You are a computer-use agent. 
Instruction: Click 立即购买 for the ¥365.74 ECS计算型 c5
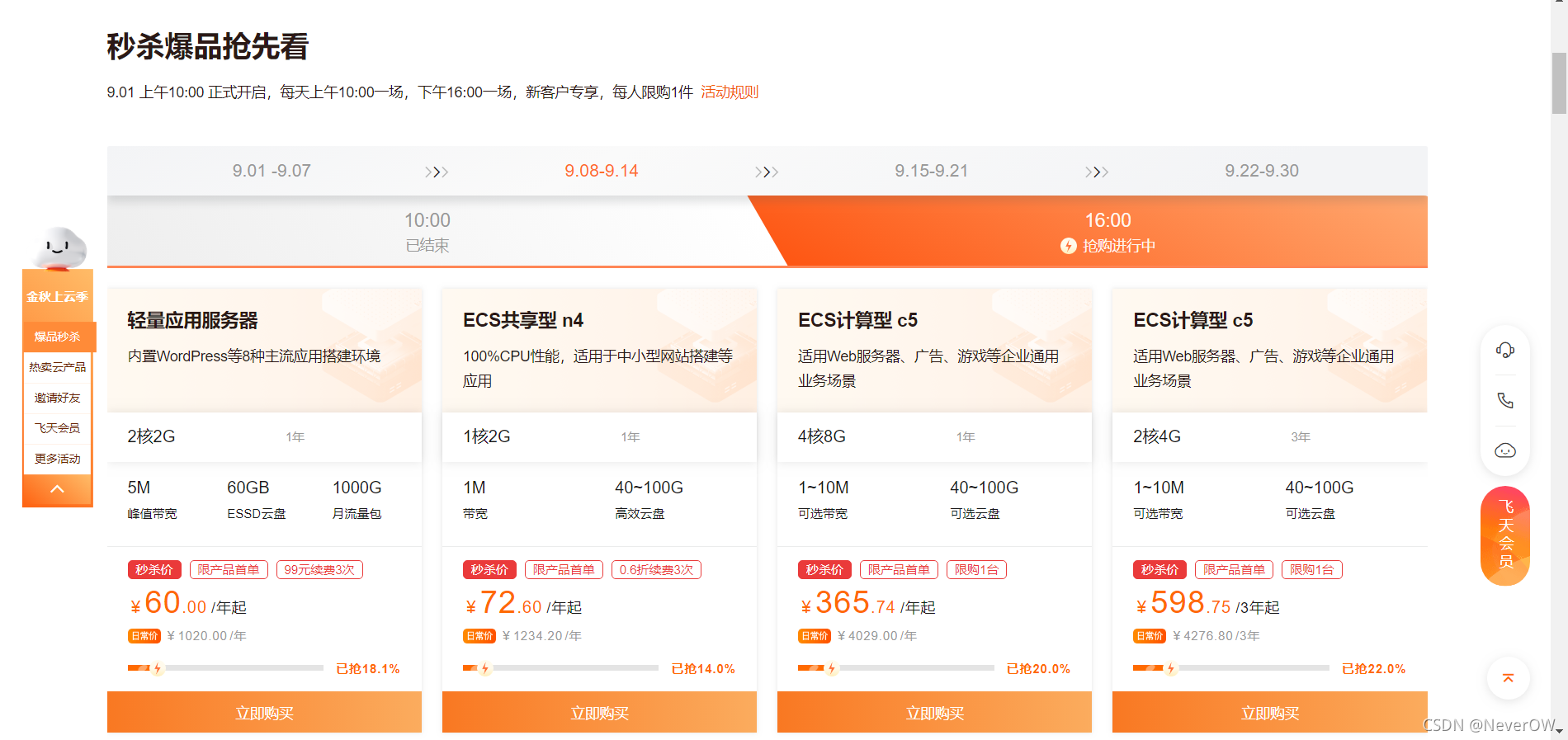[934, 713]
